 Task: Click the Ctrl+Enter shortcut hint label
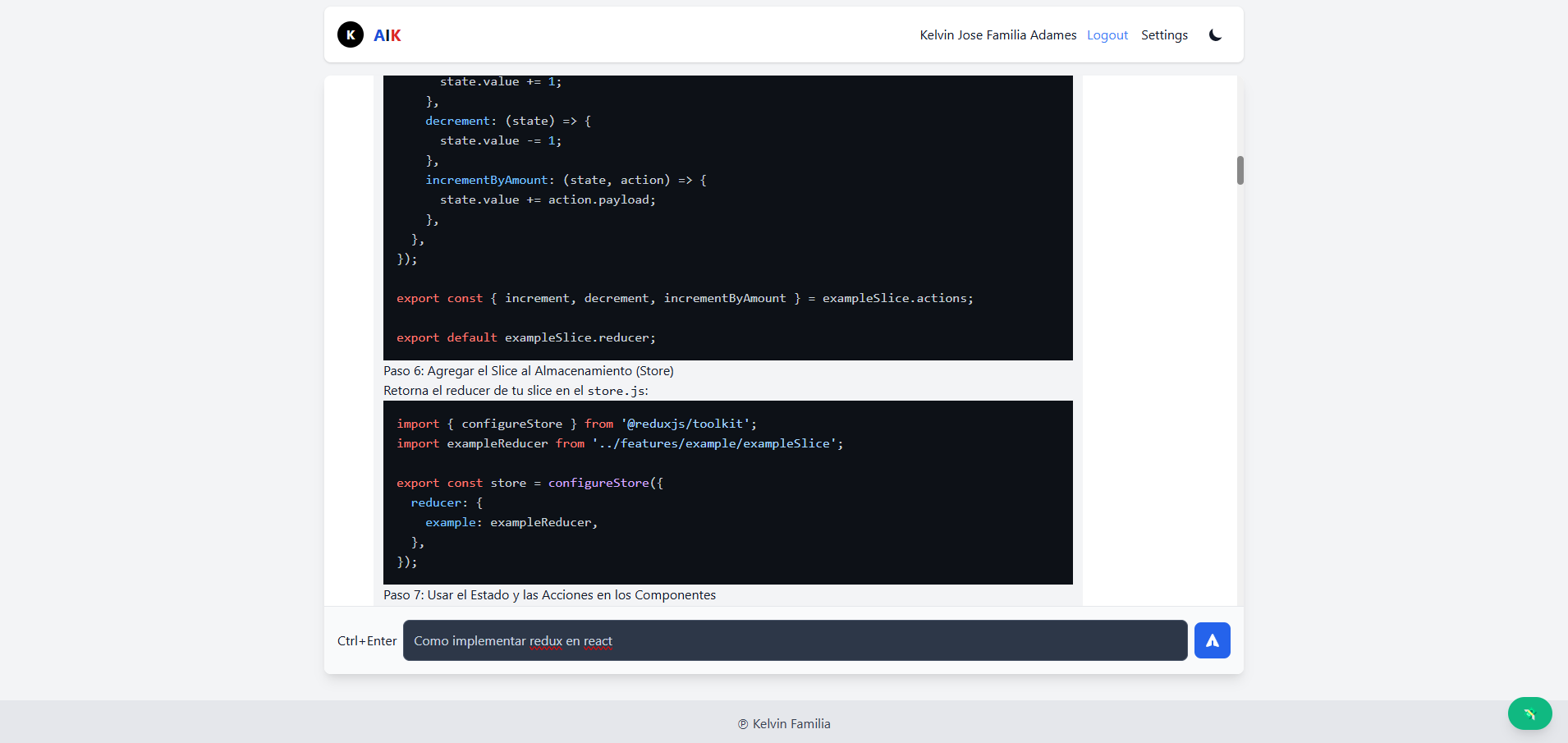pos(367,640)
